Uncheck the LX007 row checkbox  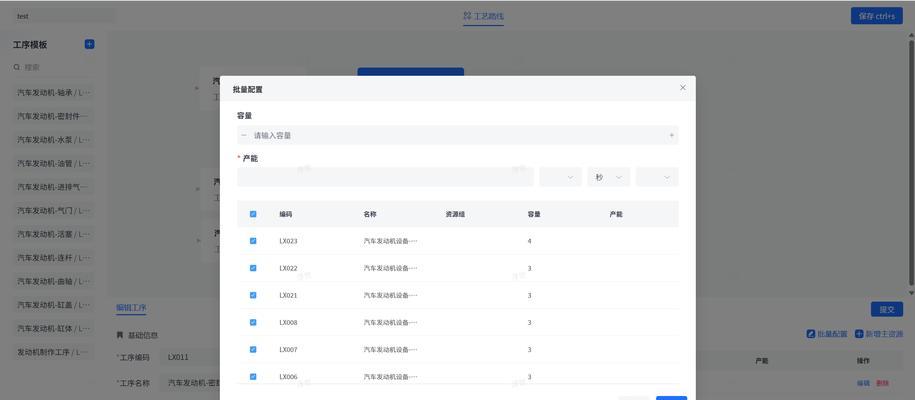[253, 349]
